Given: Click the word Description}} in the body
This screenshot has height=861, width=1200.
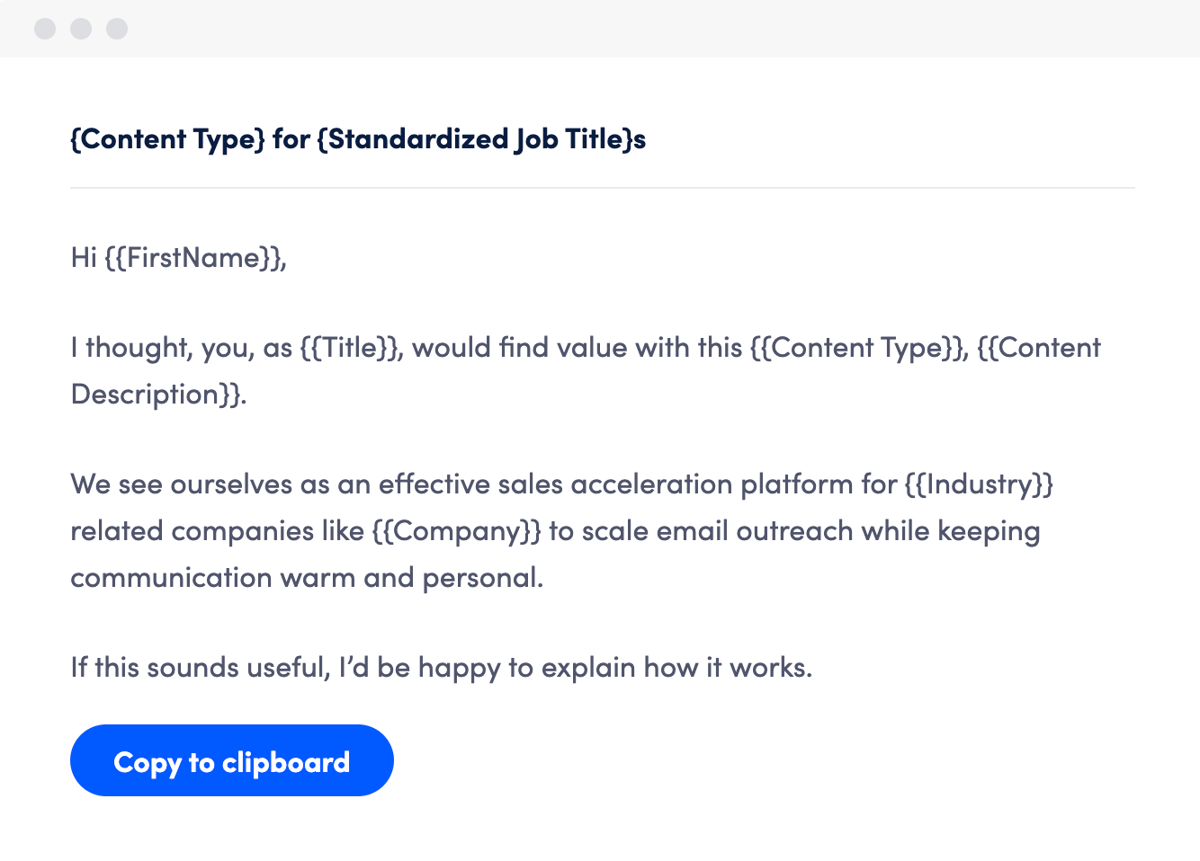Looking at the screenshot, I should [158, 394].
